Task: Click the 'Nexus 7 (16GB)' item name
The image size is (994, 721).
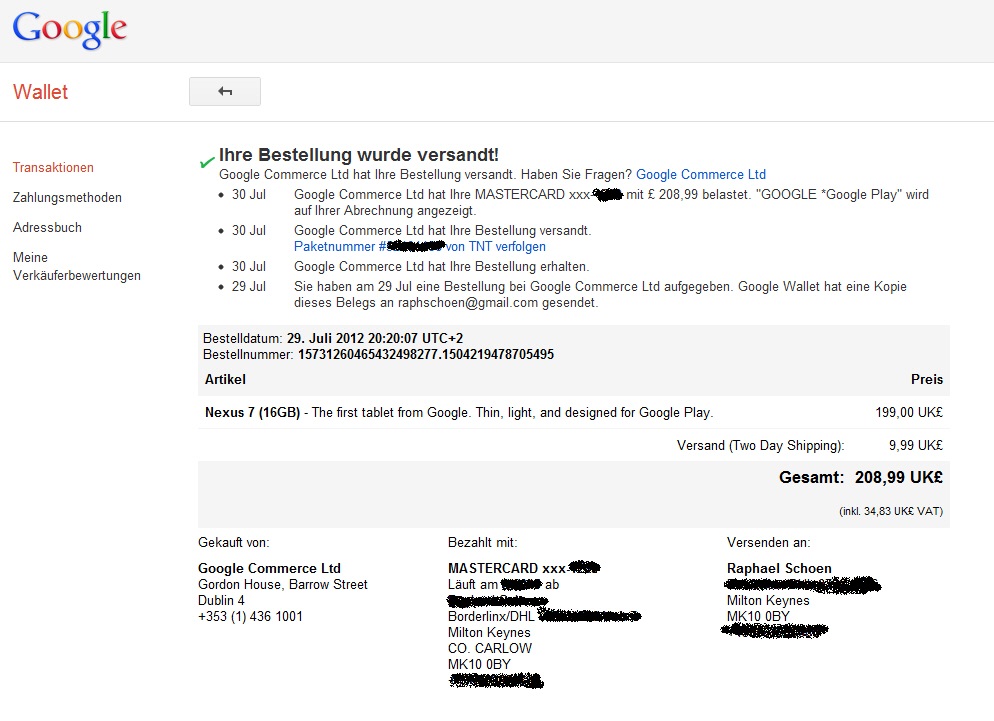Action: click(x=252, y=412)
